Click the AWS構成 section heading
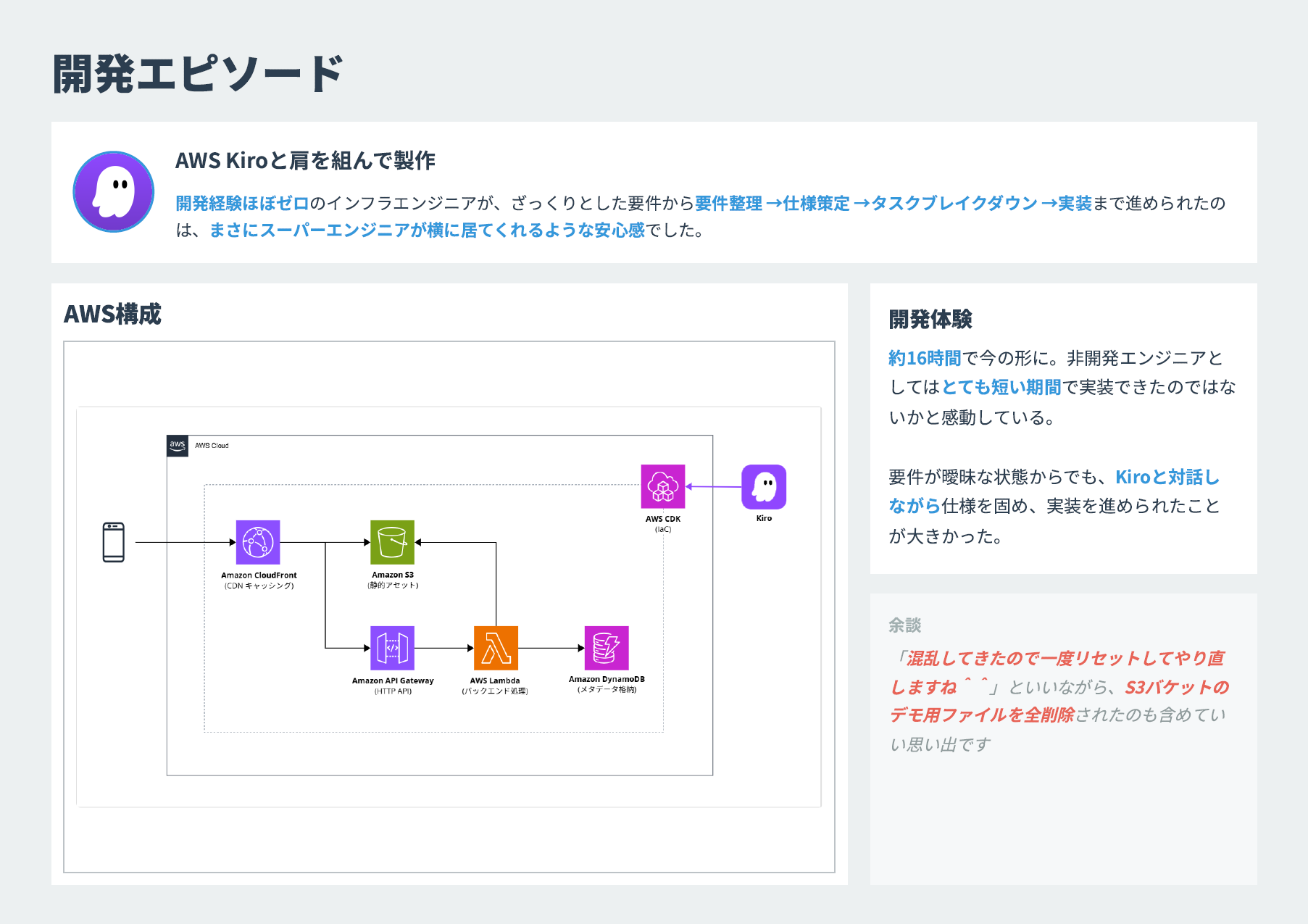 (x=113, y=315)
